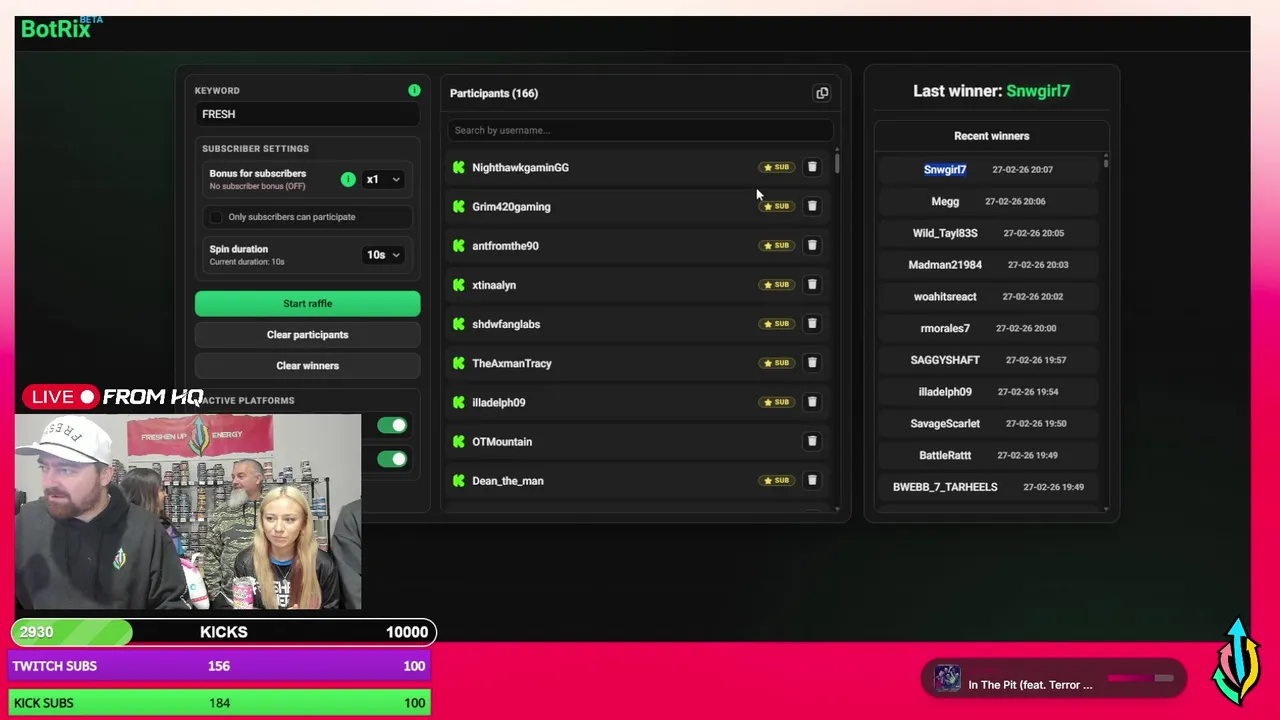
Task: Delete shdwfanglabs from participants
Action: [812, 323]
